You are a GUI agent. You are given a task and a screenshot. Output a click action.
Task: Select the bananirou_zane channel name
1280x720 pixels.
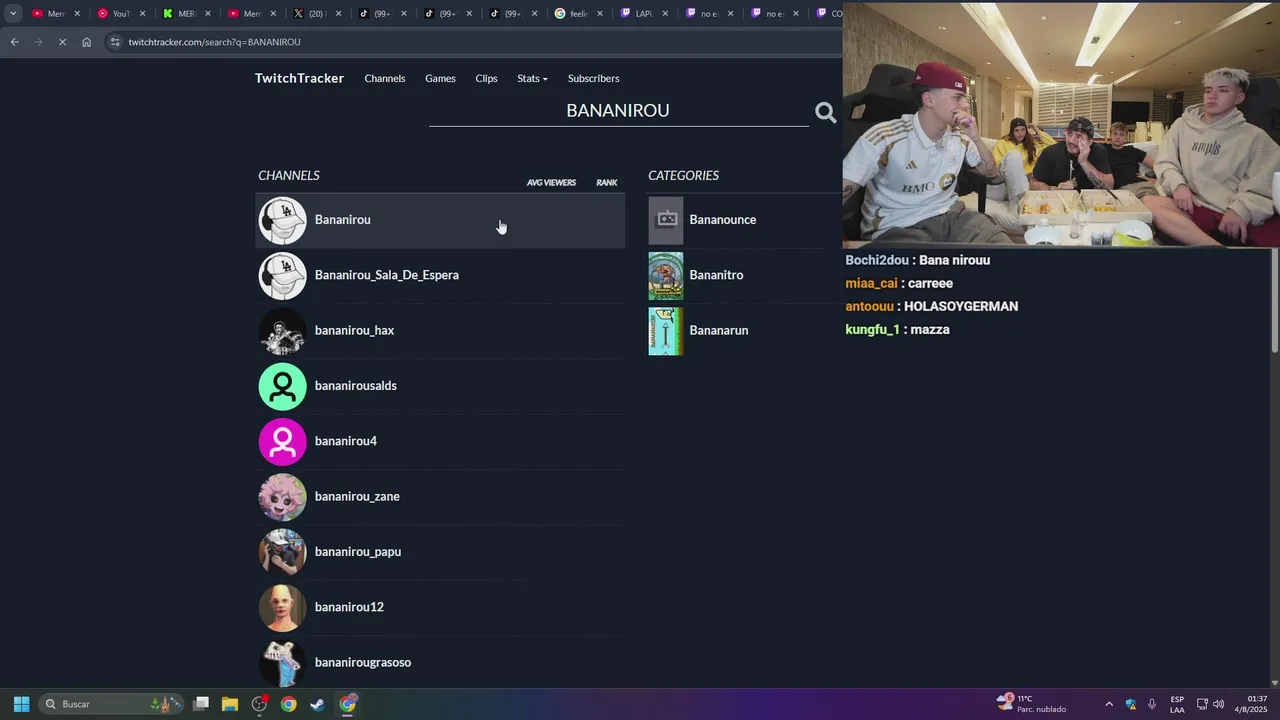tap(357, 496)
